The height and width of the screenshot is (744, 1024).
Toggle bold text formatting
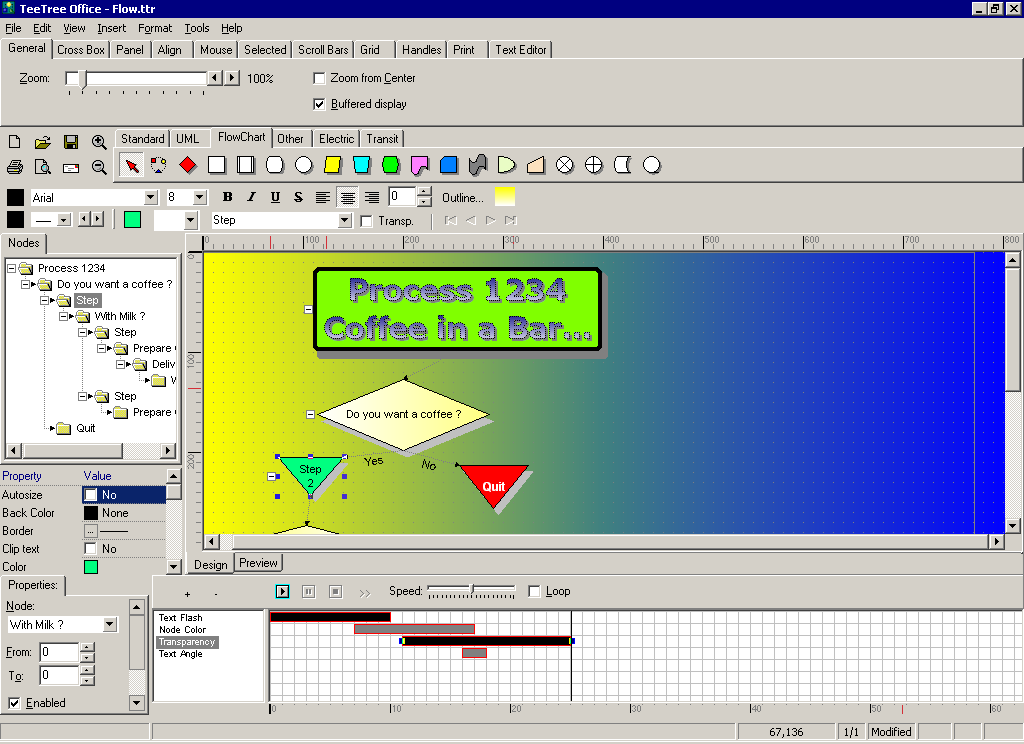(x=227, y=198)
